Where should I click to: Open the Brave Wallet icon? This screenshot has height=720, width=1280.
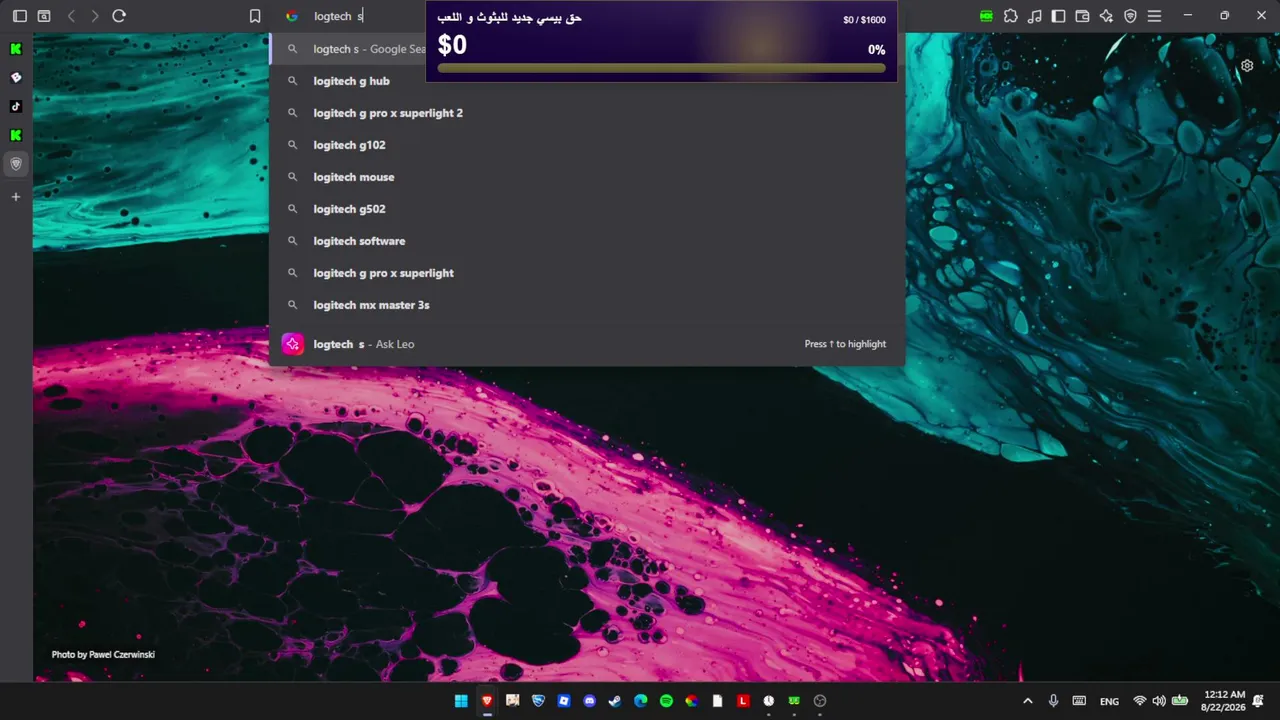tap(1082, 16)
